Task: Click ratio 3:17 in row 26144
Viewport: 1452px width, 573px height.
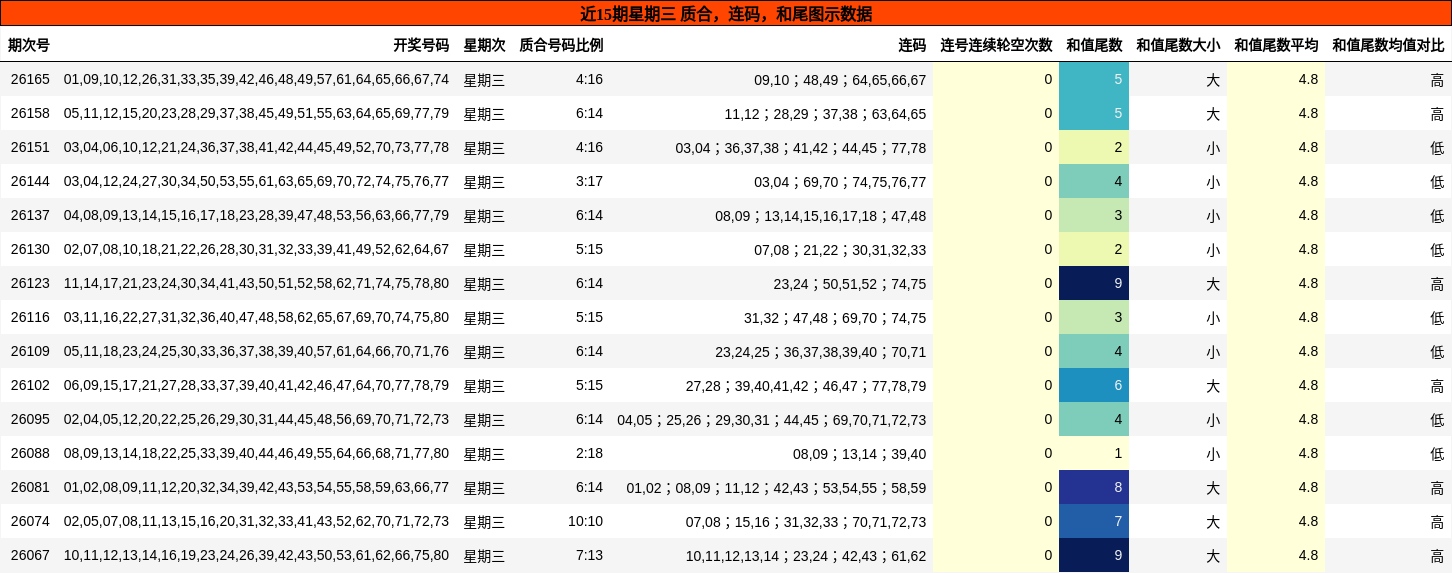Action: click(589, 181)
